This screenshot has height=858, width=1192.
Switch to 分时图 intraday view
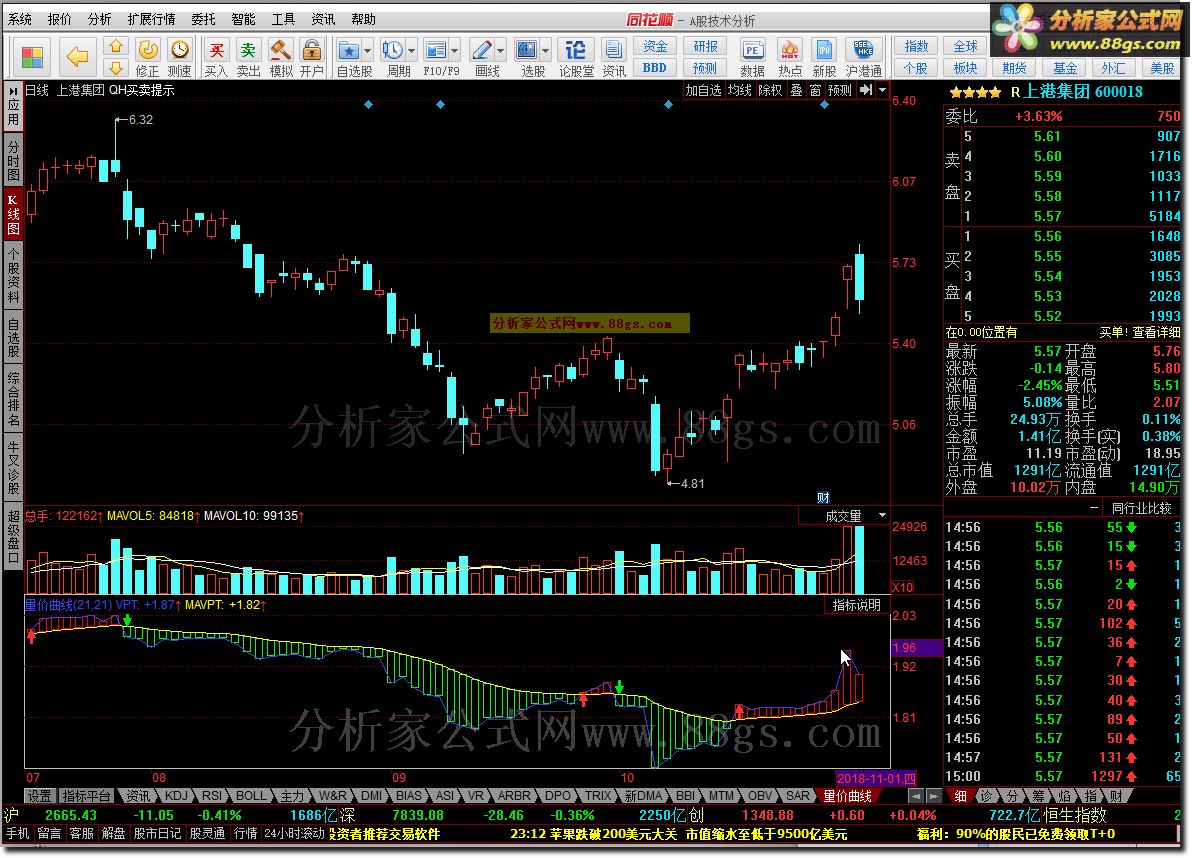coord(13,159)
